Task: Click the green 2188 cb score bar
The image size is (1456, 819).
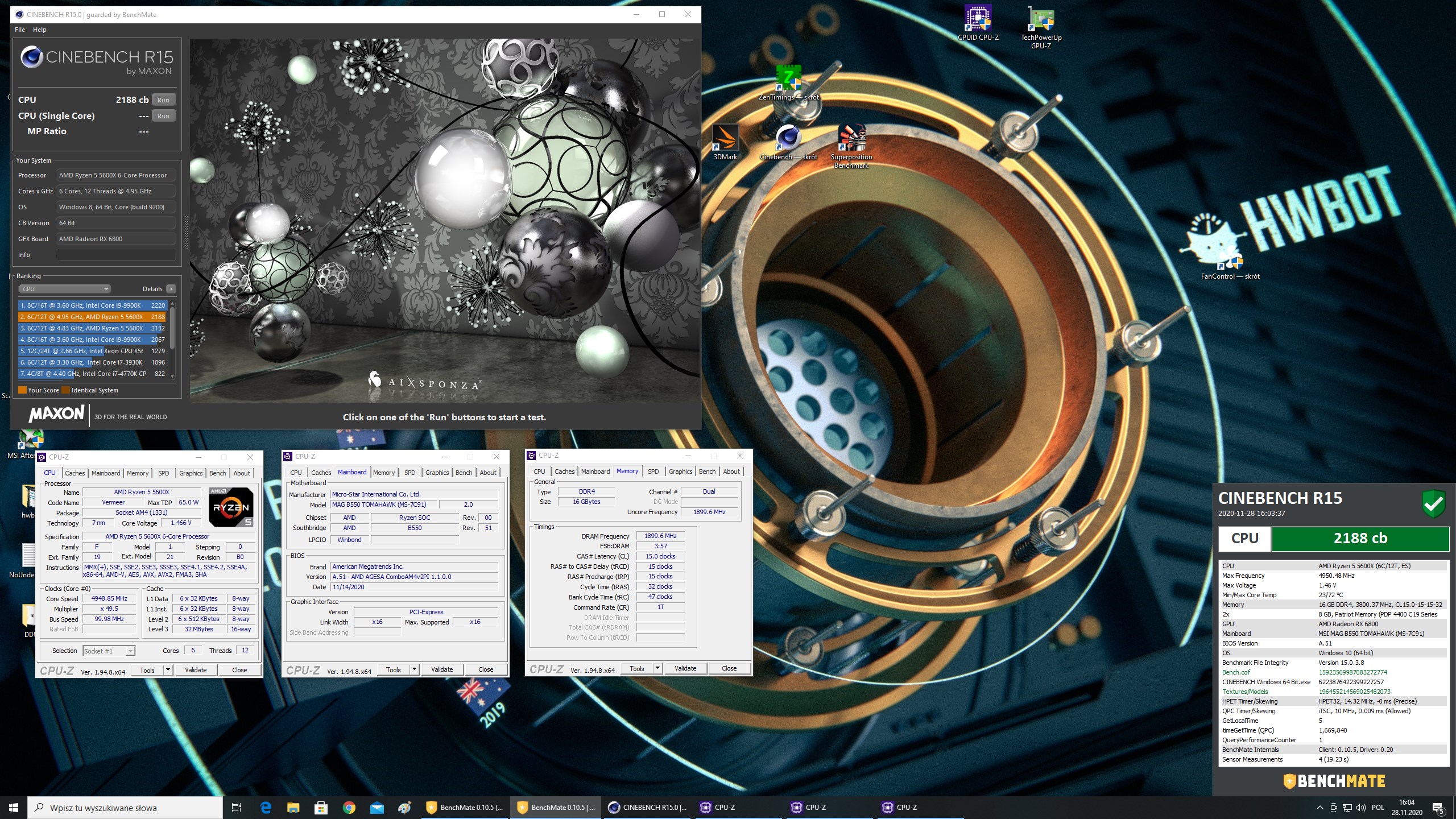Action: [1360, 538]
